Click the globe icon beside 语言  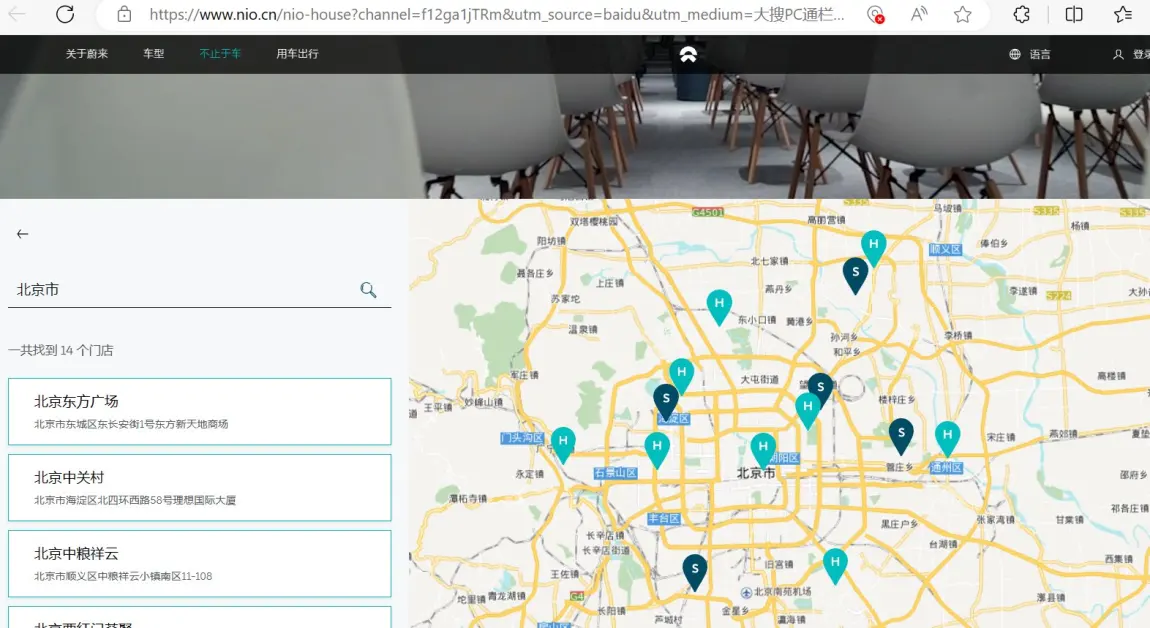[x=1014, y=54]
